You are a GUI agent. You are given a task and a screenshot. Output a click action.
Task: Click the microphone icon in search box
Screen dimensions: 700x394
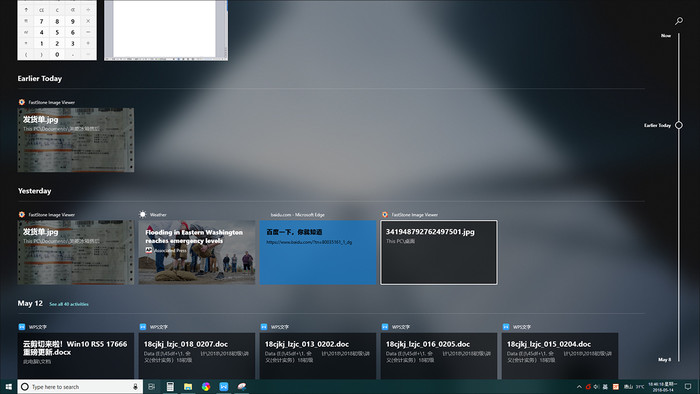click(x=135, y=386)
